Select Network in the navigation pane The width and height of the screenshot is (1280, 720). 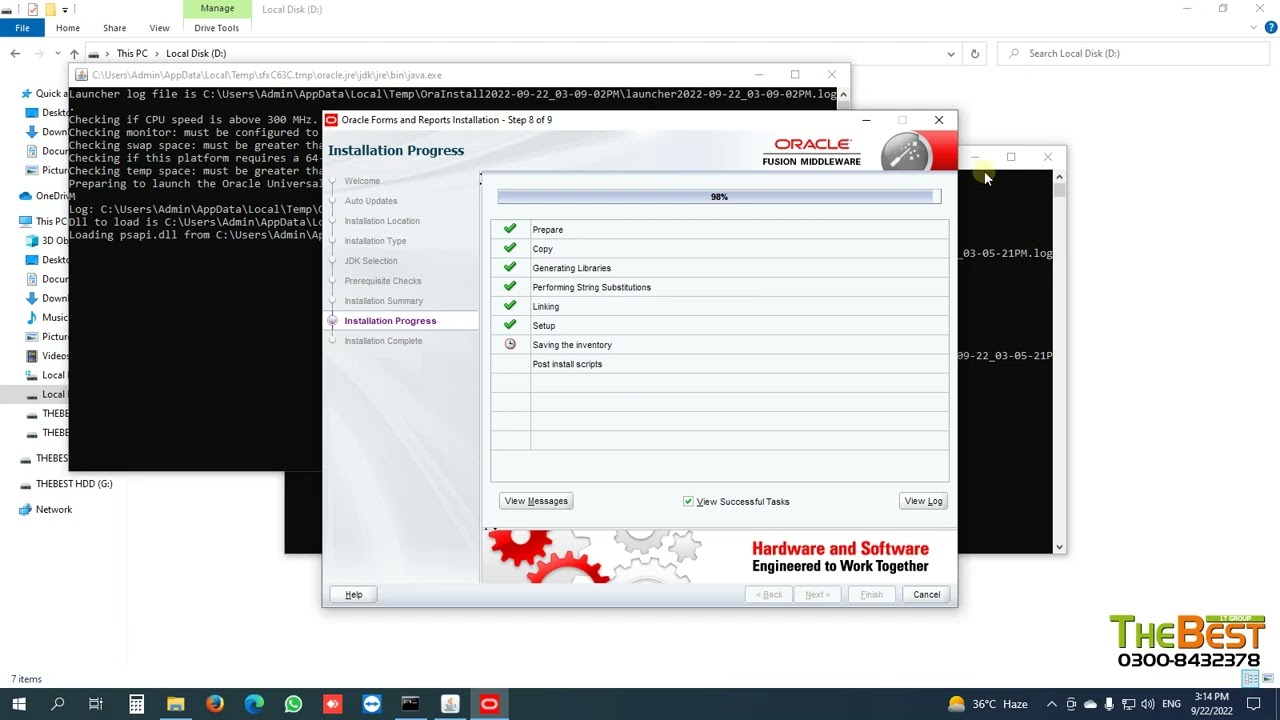pyautogui.click(x=54, y=509)
